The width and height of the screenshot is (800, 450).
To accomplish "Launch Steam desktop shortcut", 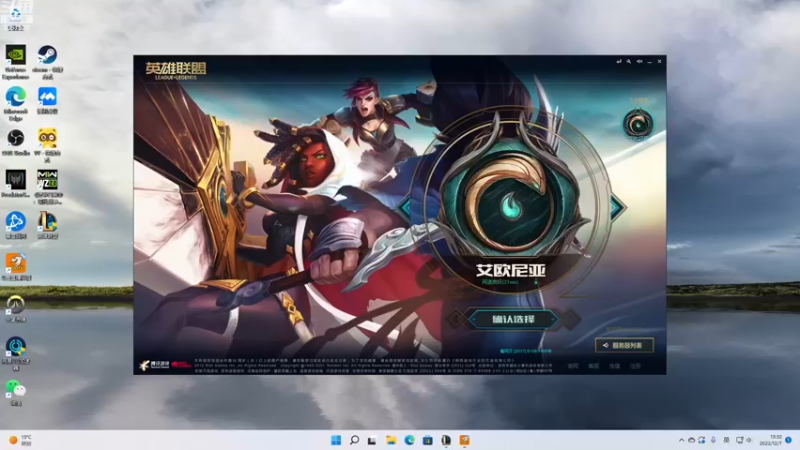I will [x=47, y=62].
